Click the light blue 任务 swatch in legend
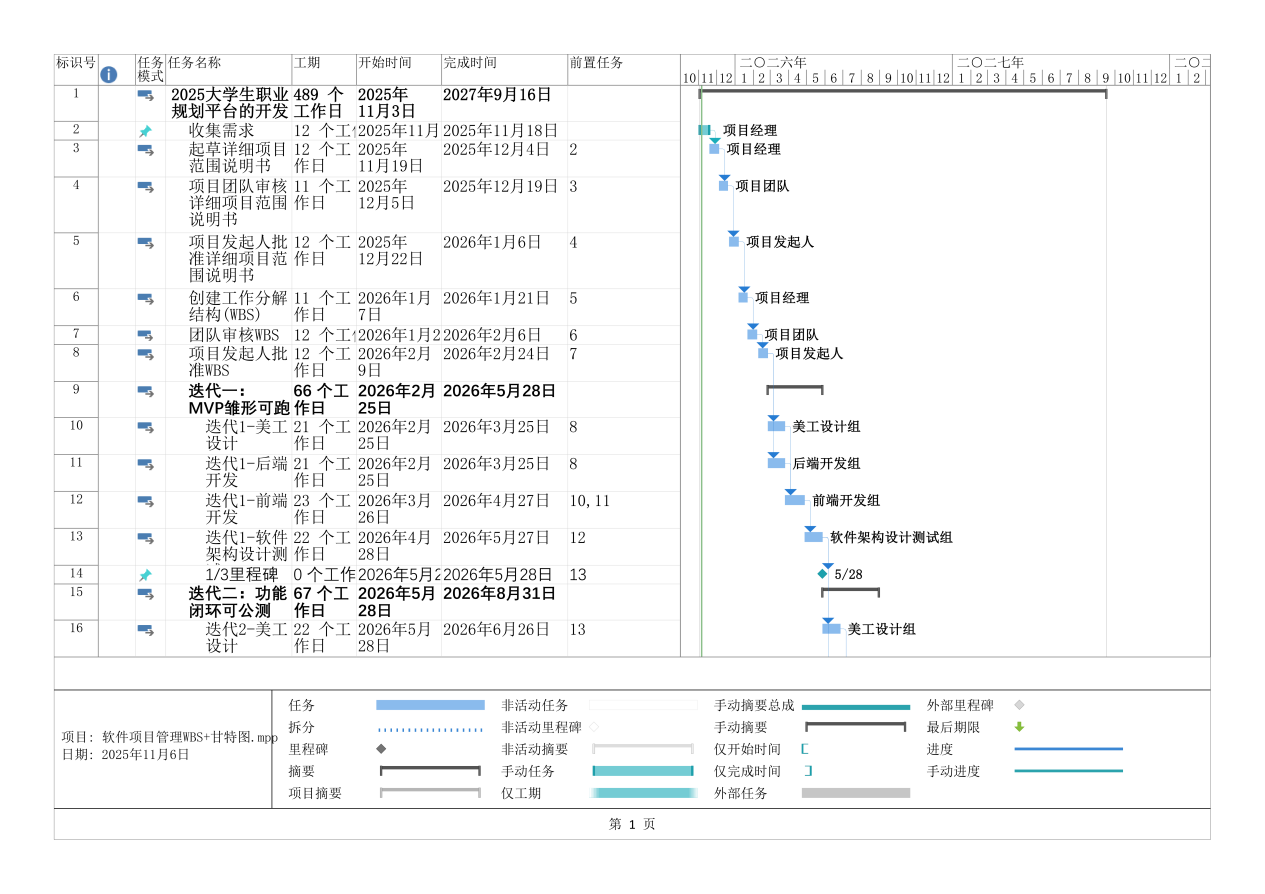The width and height of the screenshot is (1265, 894). click(x=430, y=705)
